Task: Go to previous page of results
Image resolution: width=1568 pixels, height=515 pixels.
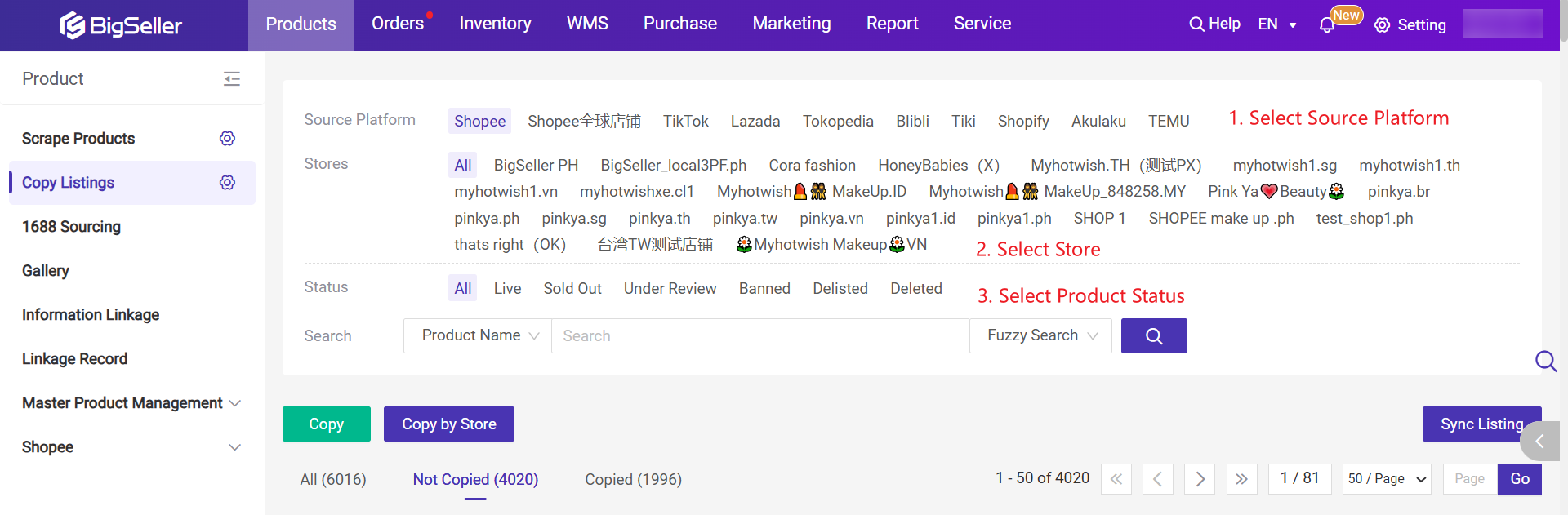Action: [1158, 479]
